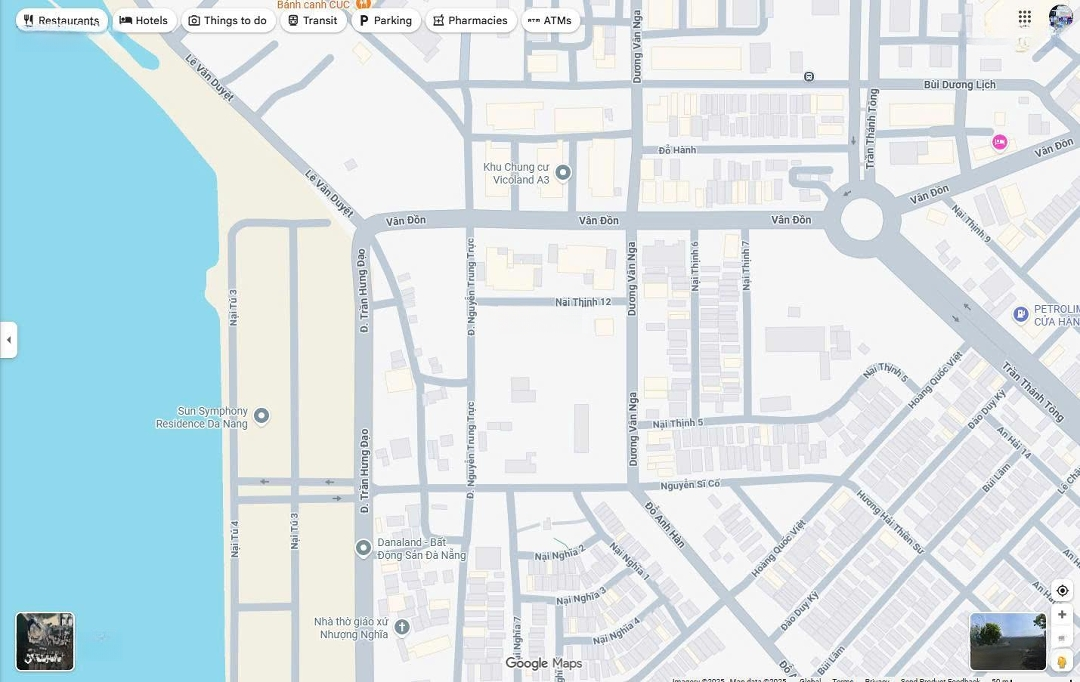Zoom in with the plus button
Viewport: 1080px width, 682px height.
[x=1062, y=615]
